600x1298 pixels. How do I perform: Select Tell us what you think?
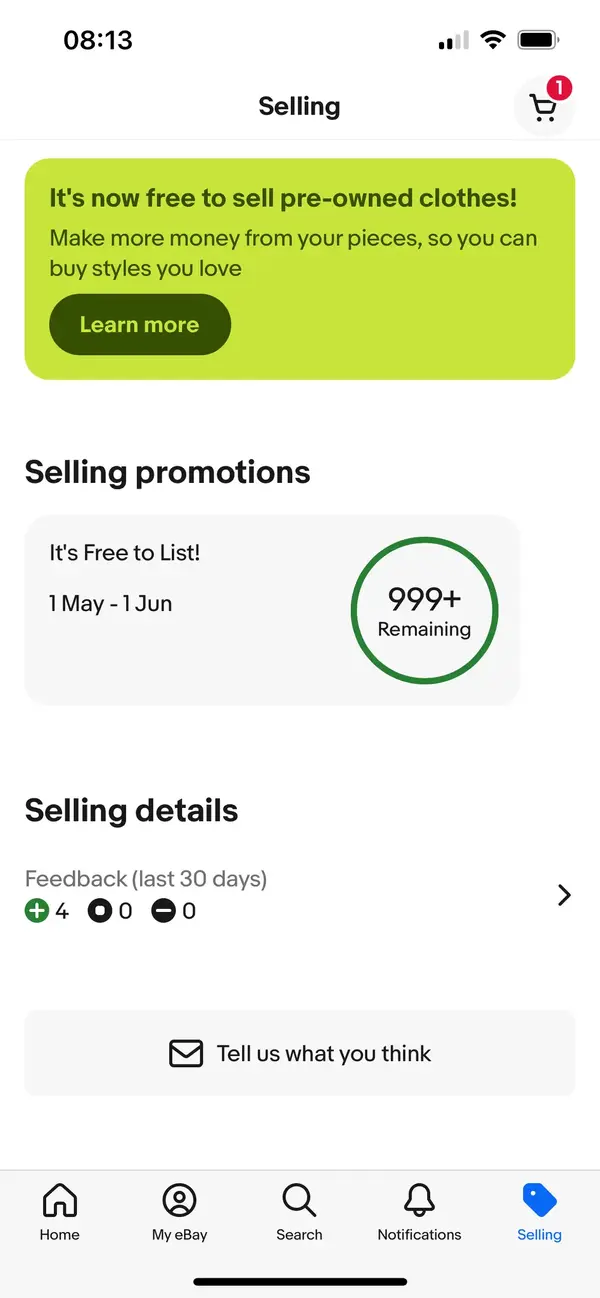(300, 1053)
